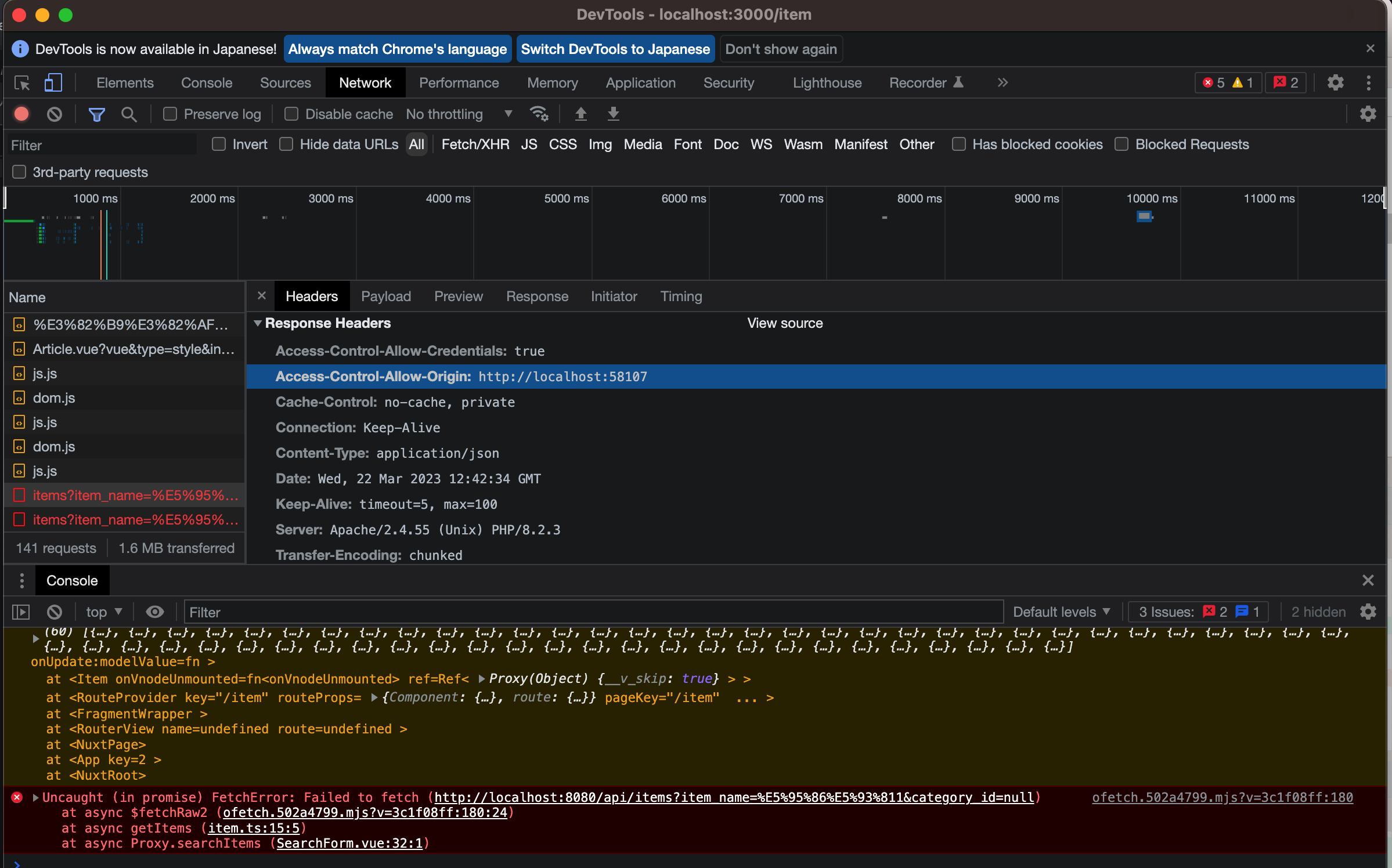Viewport: 1392px width, 868px height.
Task: Open the No throttling dropdown
Action: pyautogui.click(x=459, y=114)
